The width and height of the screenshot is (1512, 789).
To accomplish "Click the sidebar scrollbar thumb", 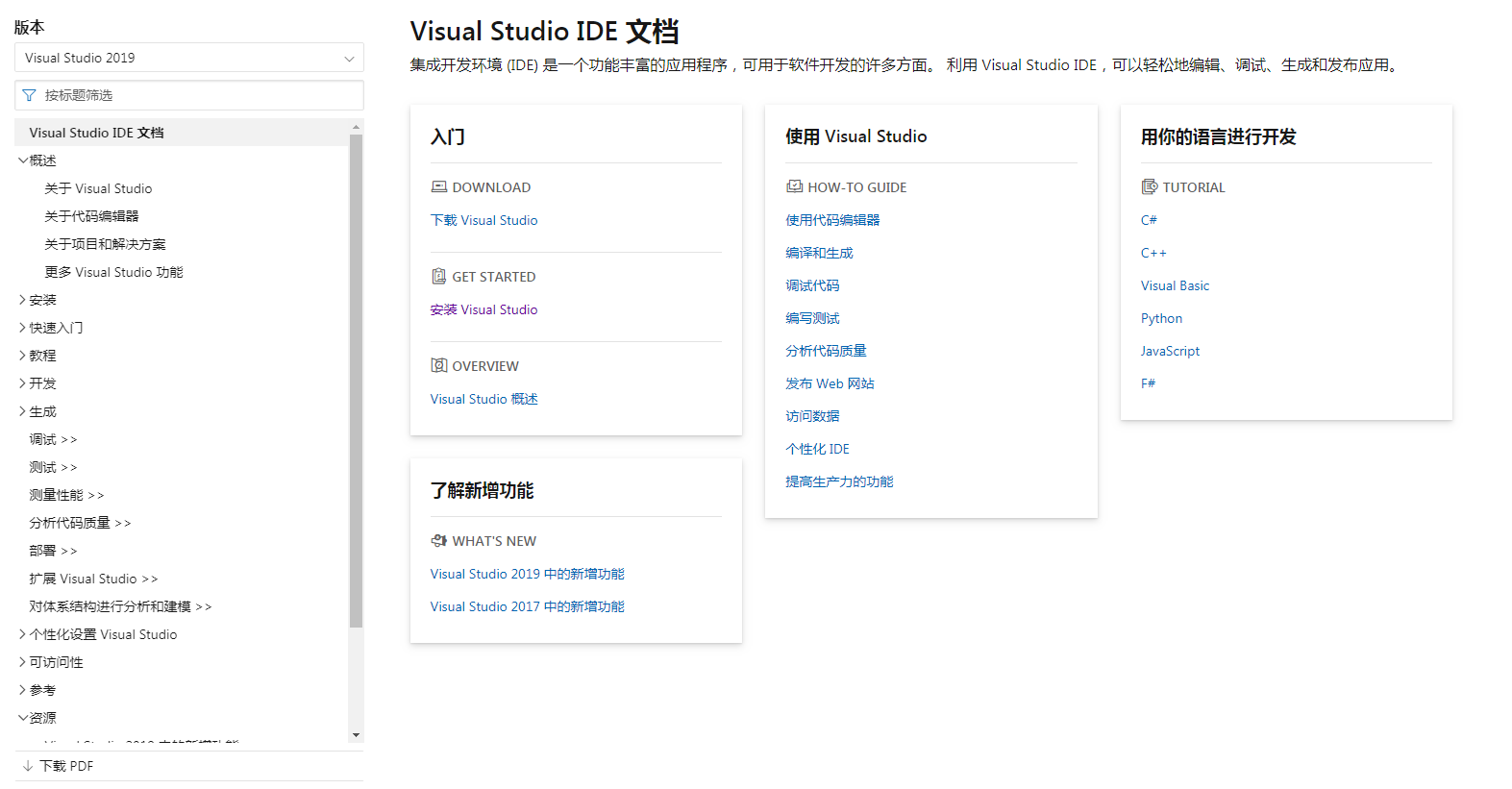I will point(357,380).
